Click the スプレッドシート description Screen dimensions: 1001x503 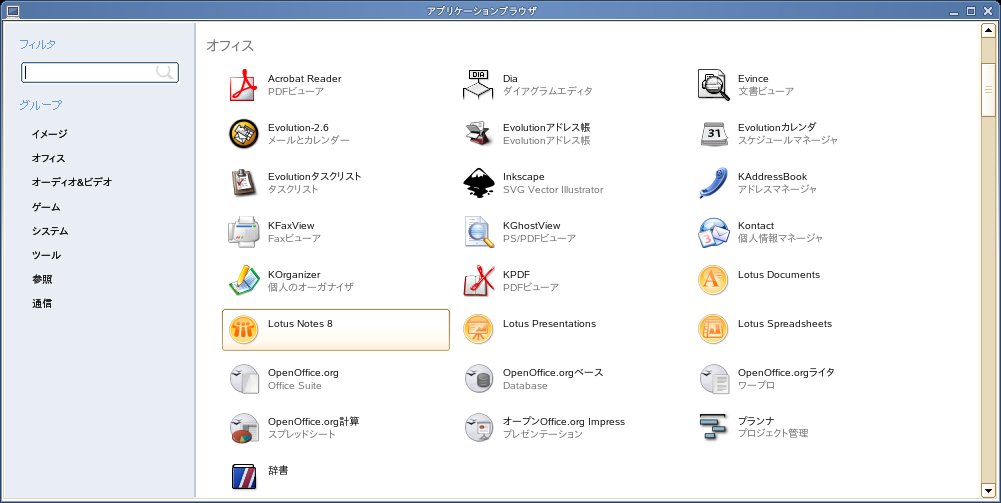(301, 434)
